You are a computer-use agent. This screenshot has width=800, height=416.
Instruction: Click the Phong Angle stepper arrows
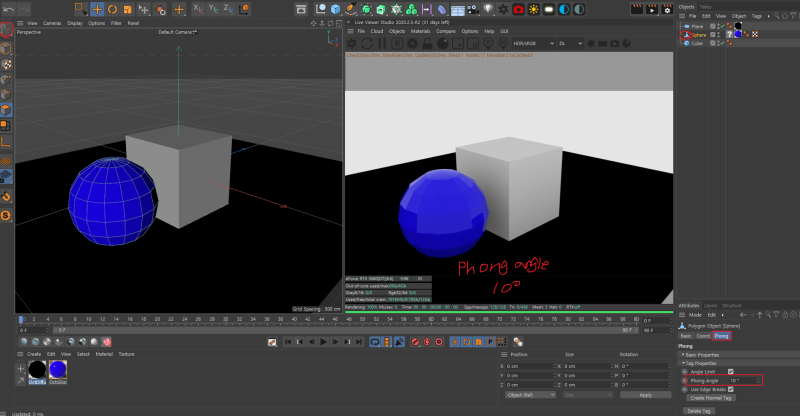coord(758,380)
